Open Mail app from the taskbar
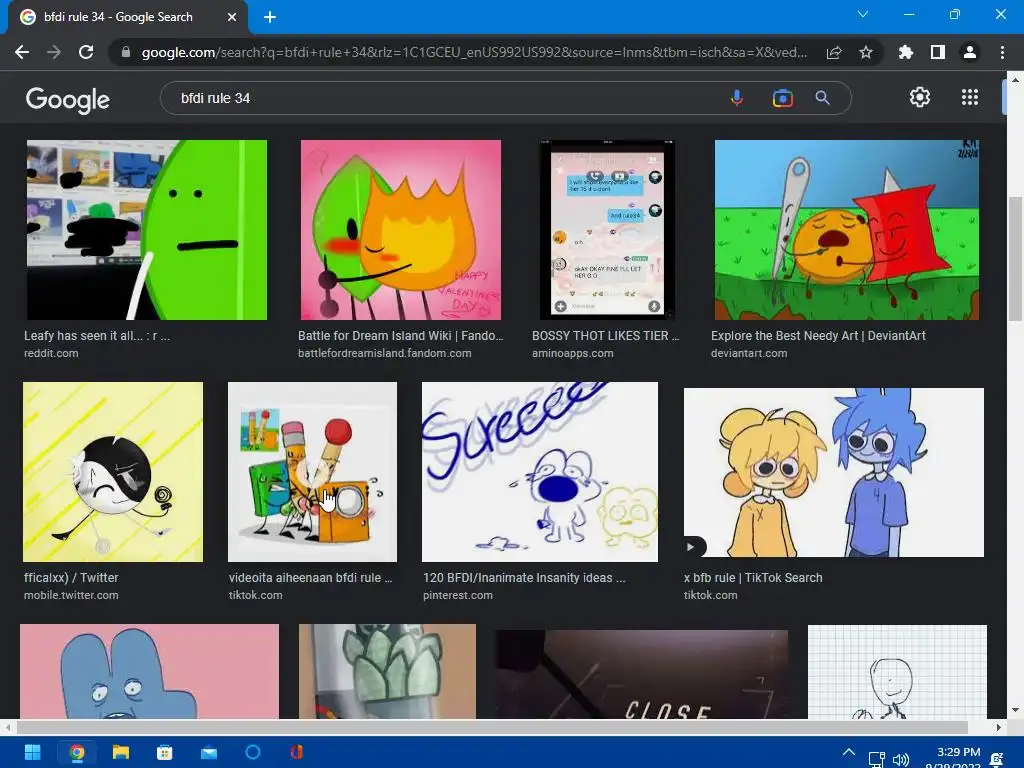The image size is (1024, 768). (x=209, y=753)
